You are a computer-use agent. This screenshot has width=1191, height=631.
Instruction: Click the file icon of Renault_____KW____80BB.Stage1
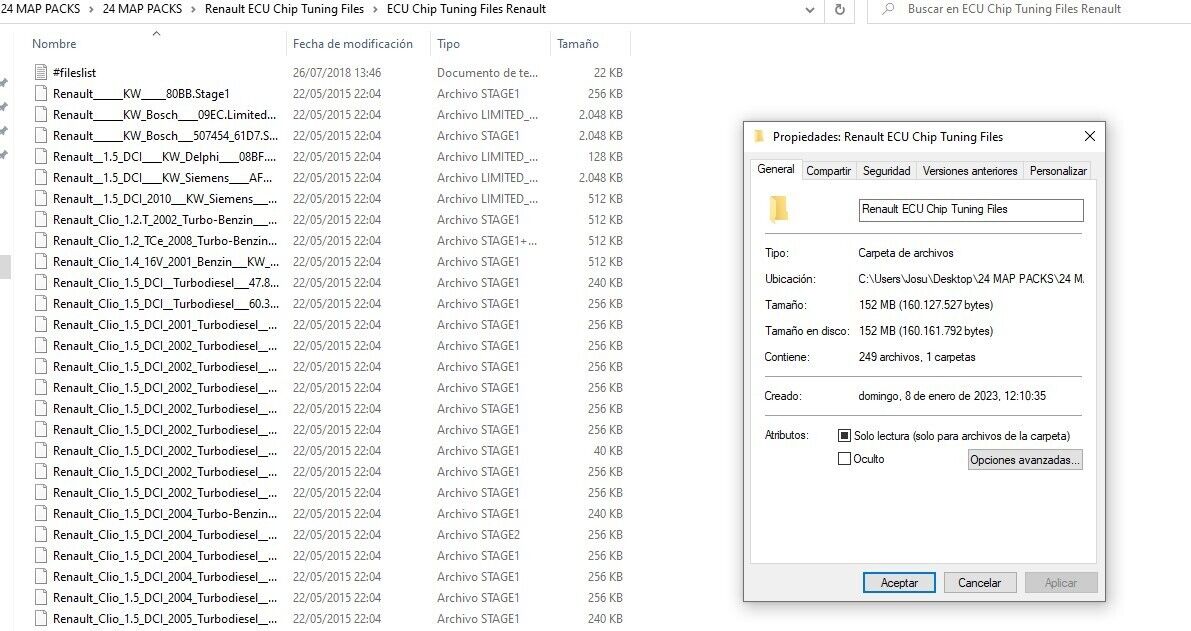tap(40, 93)
